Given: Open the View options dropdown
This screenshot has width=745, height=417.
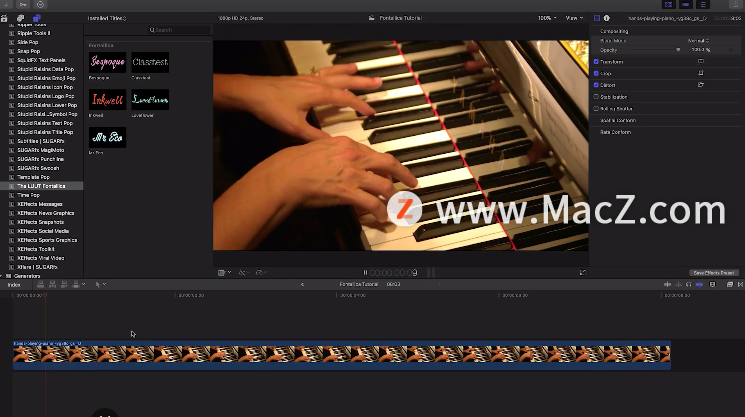Looking at the screenshot, I should pos(574,18).
